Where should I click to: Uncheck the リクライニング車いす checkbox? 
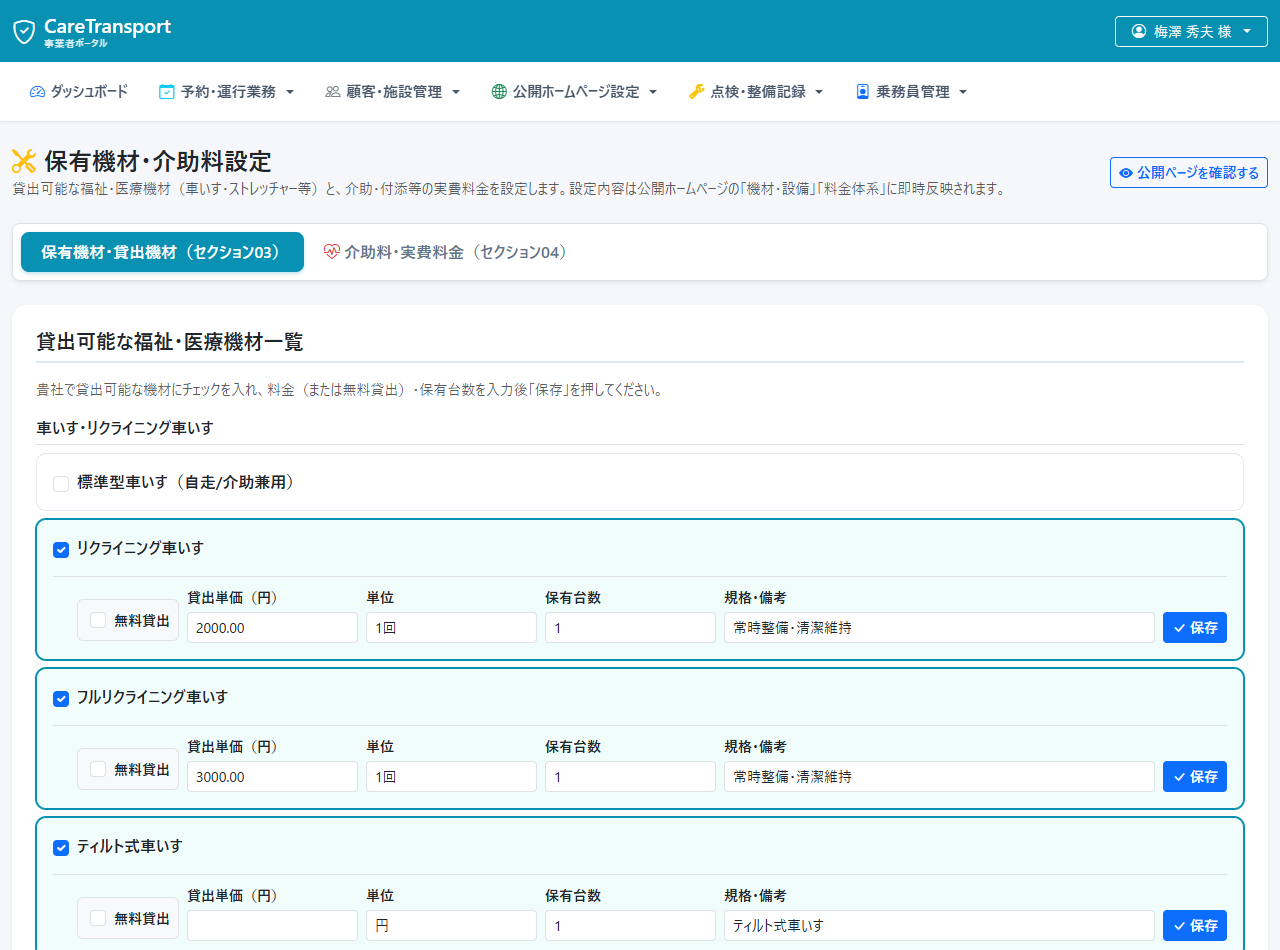click(x=61, y=549)
